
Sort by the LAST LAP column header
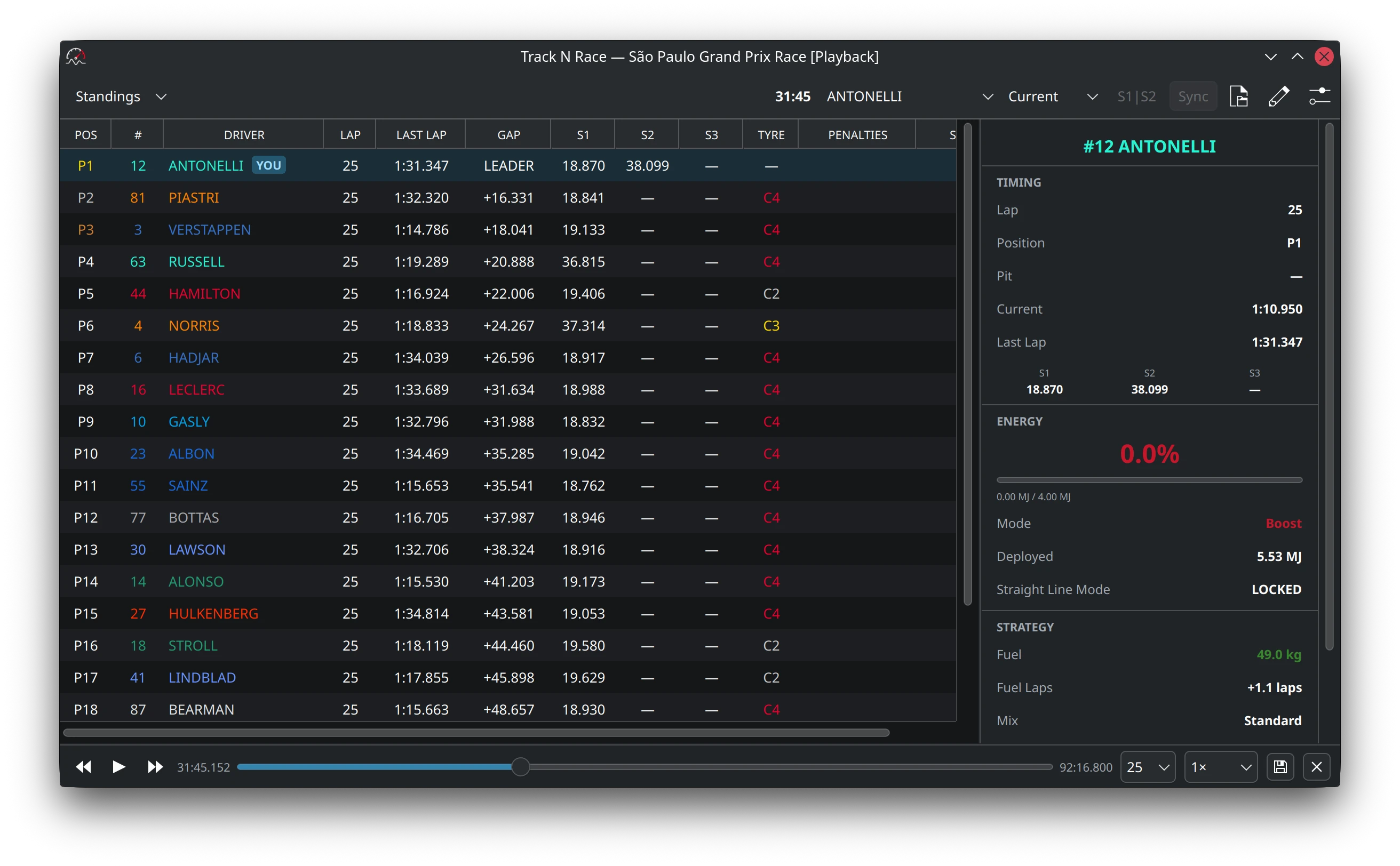click(420, 134)
